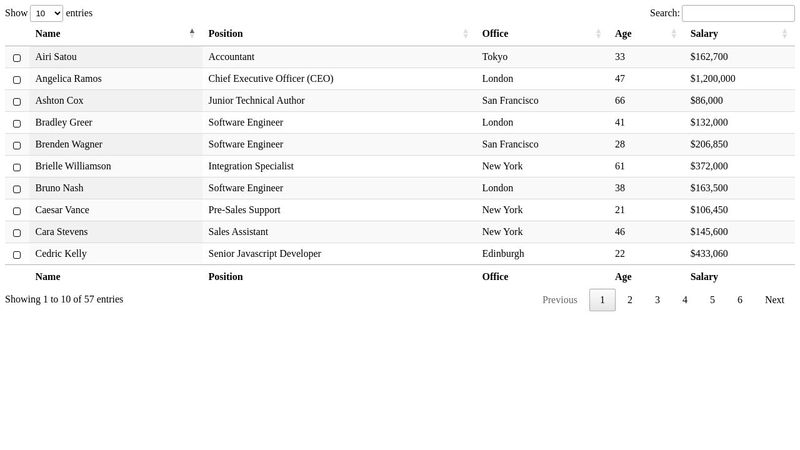Go to page 6
This screenshot has height=450, width=800.
pyautogui.click(x=739, y=300)
